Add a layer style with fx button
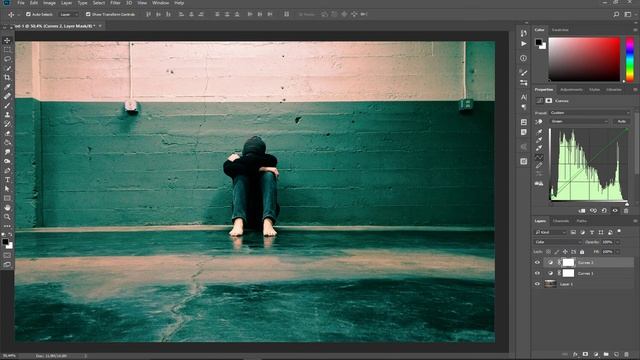 (x=576, y=354)
